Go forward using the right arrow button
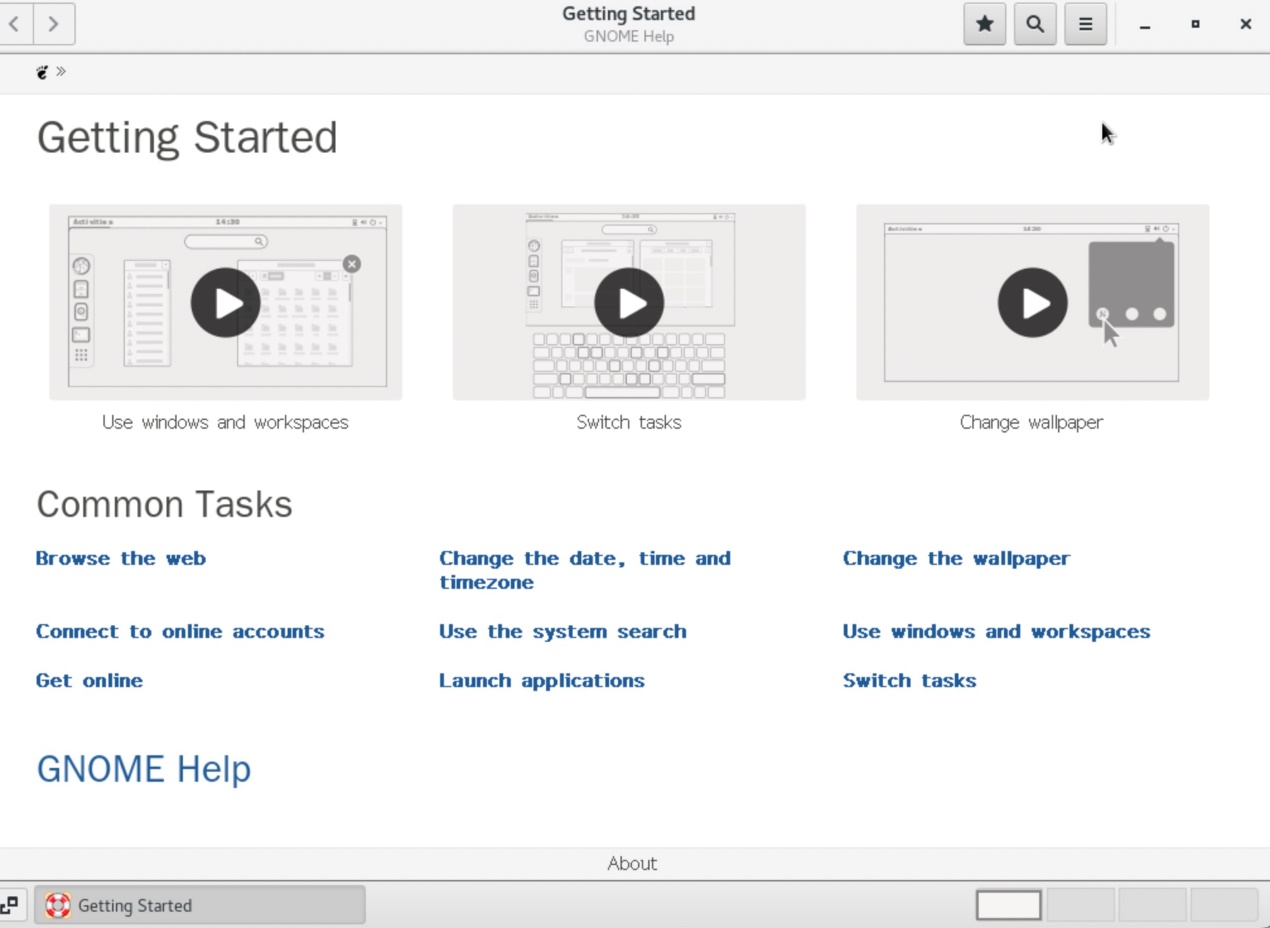 tap(54, 24)
